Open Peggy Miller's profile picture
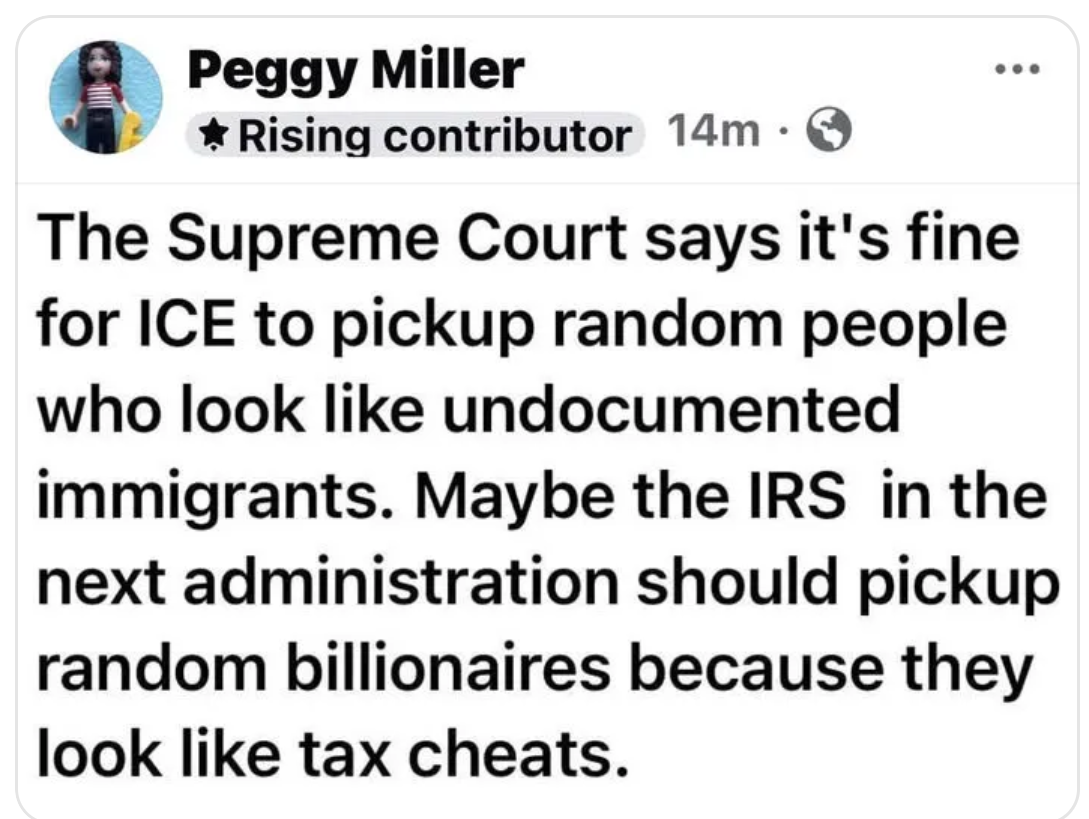The image size is (1089, 819). click(106, 98)
